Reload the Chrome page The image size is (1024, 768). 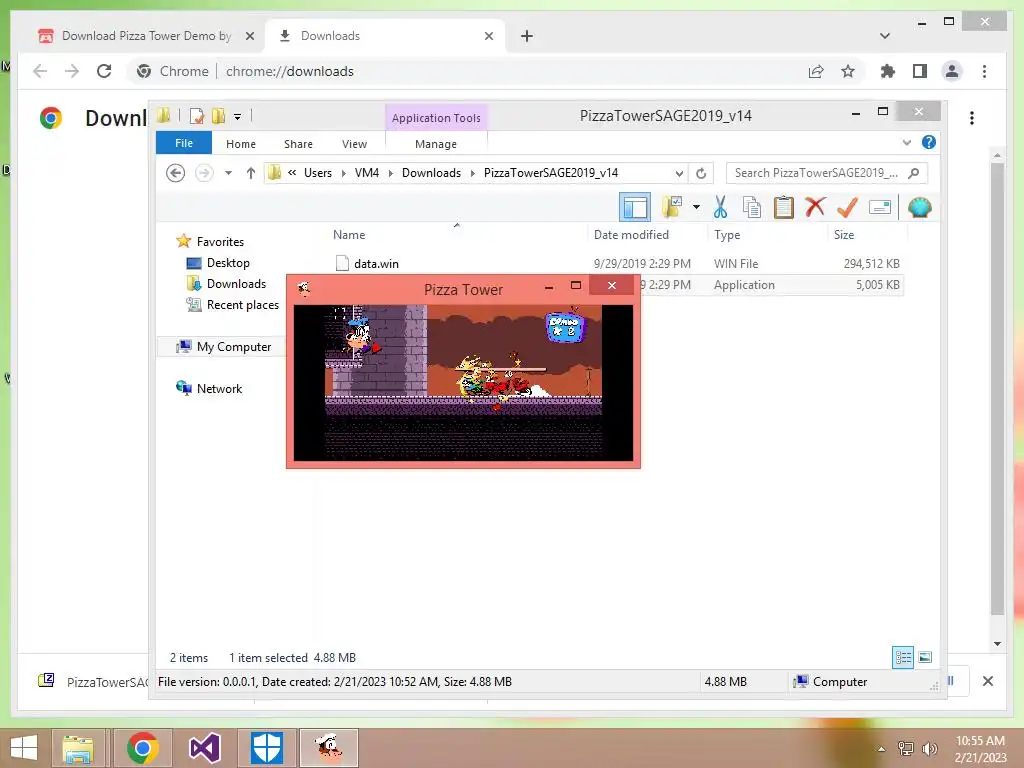pos(104,71)
